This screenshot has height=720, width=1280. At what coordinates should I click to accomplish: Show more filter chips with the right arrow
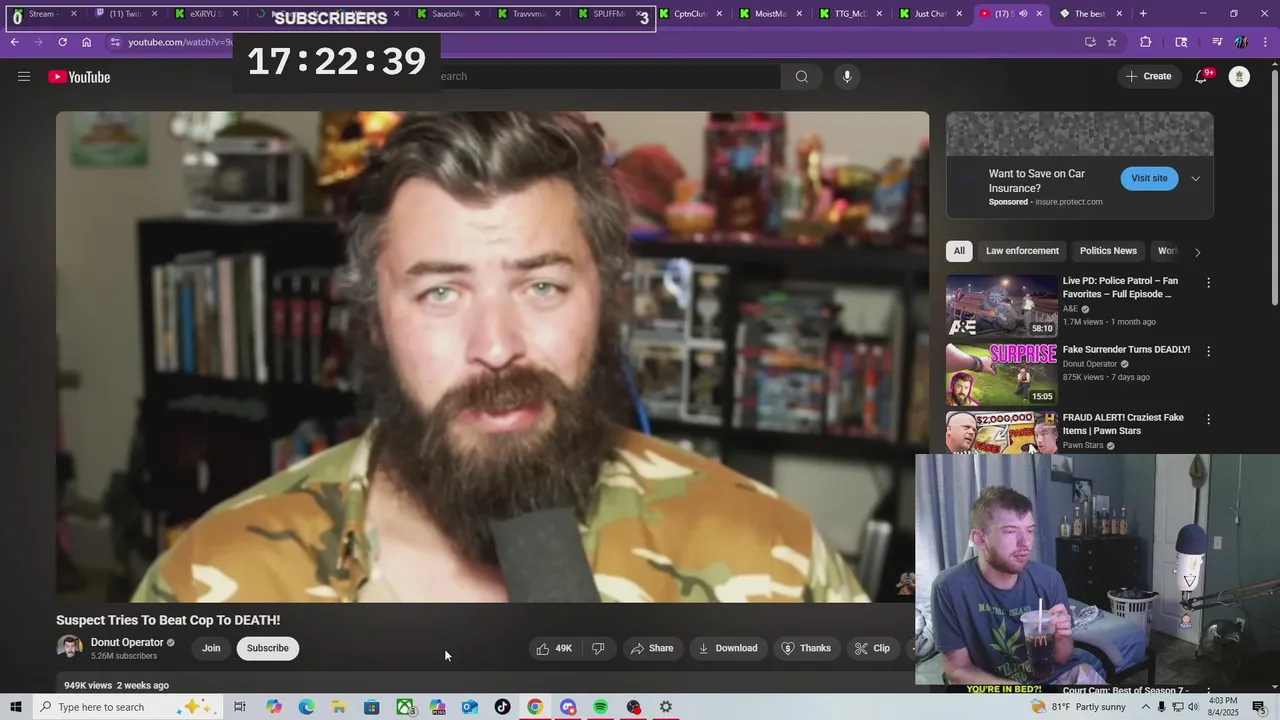[1197, 252]
